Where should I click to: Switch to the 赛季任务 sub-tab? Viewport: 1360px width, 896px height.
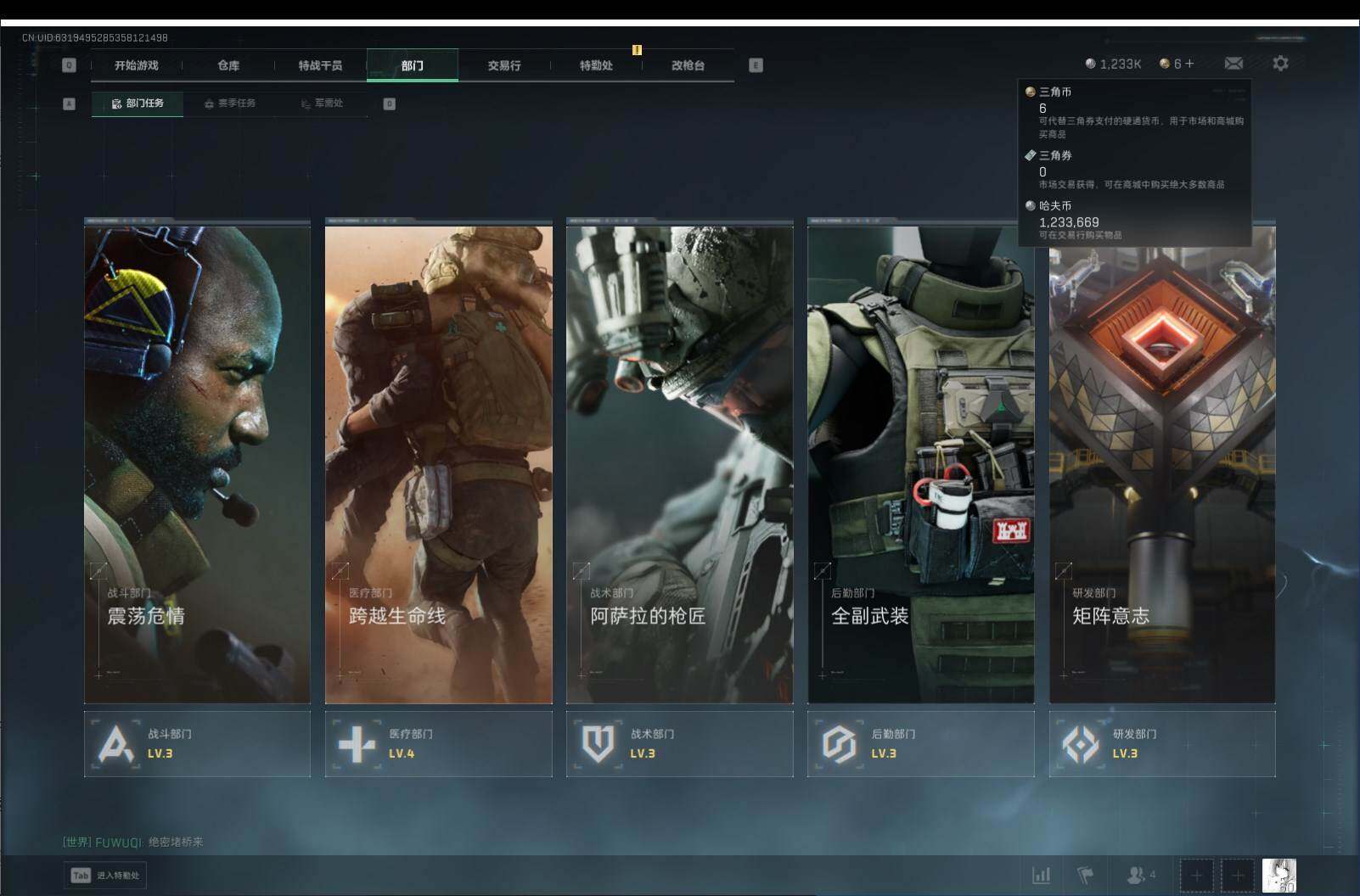(230, 104)
